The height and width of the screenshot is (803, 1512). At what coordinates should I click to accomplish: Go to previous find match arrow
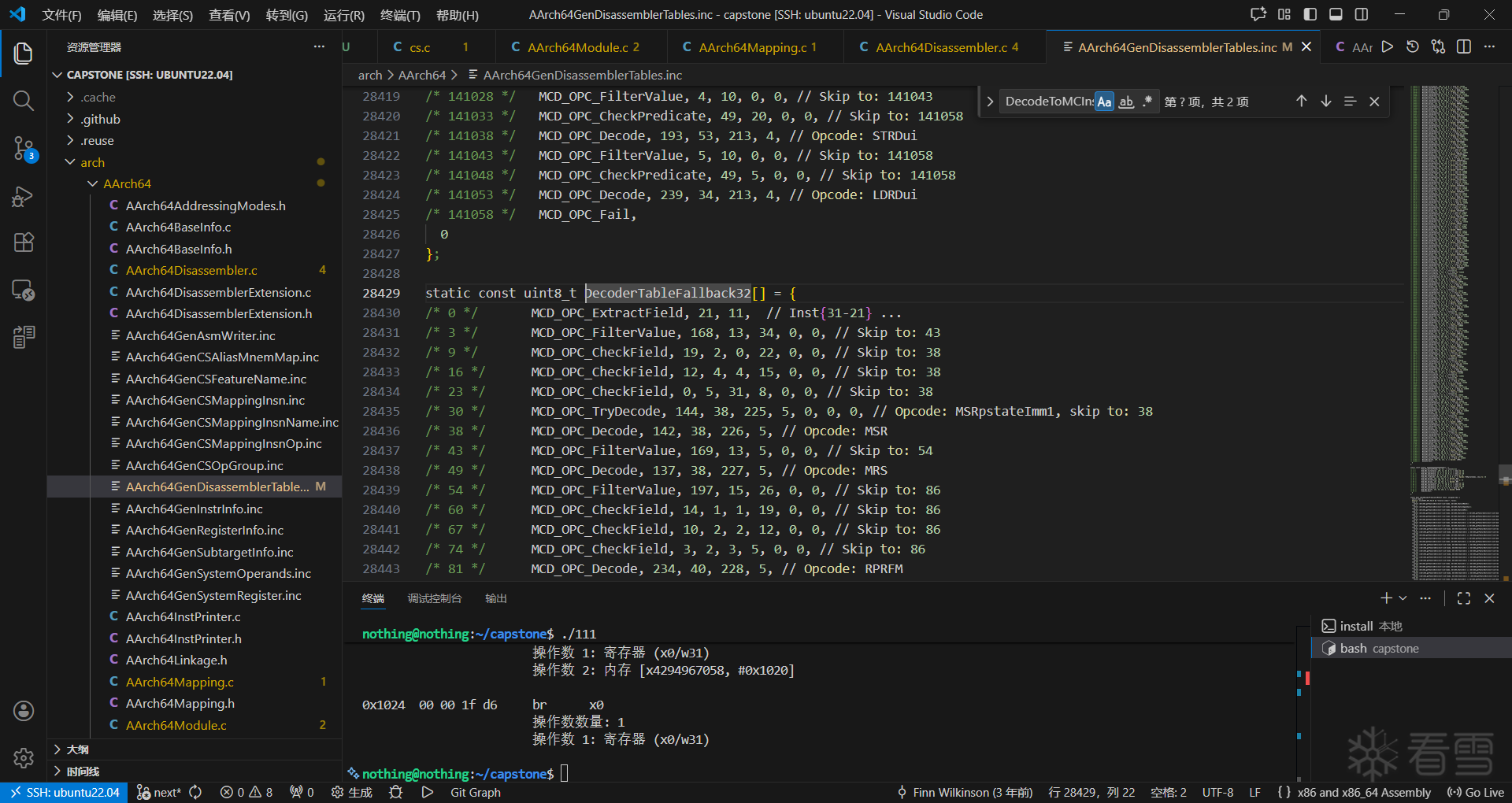click(1301, 102)
